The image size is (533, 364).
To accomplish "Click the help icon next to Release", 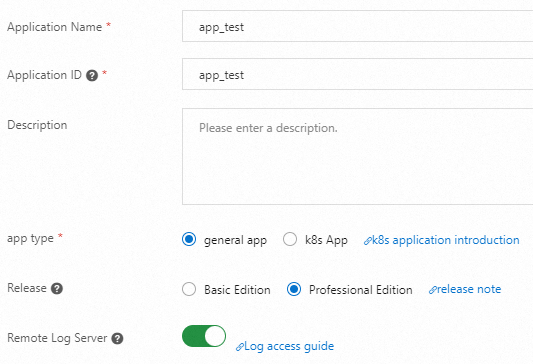I will coord(57,289).
